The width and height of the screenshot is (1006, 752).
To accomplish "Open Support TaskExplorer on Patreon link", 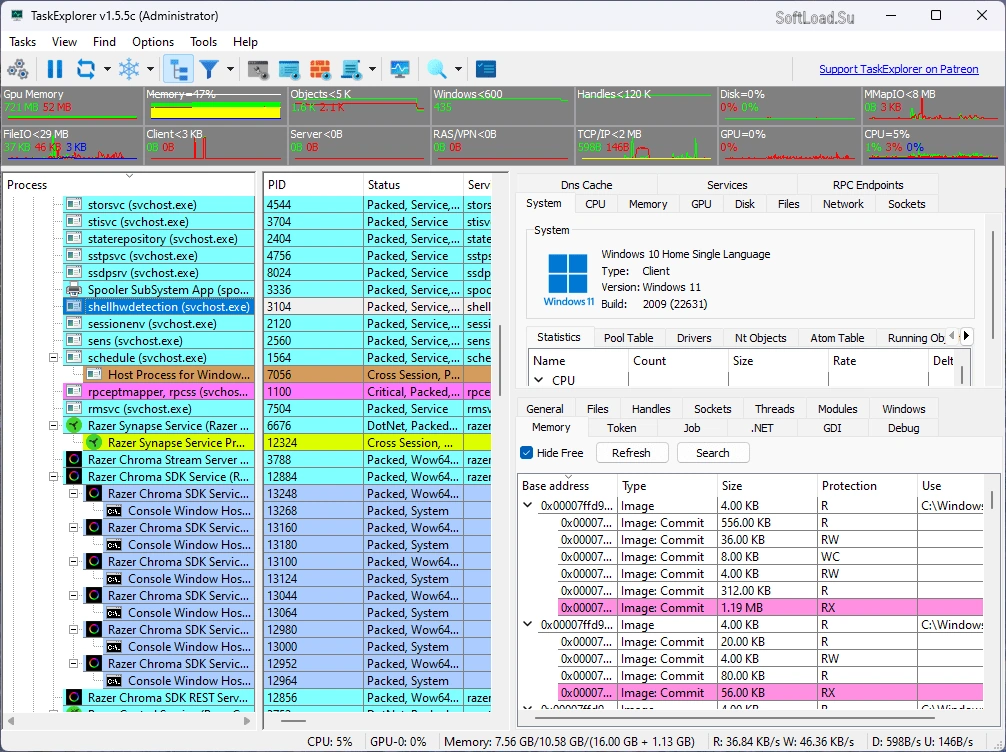I will 898,69.
